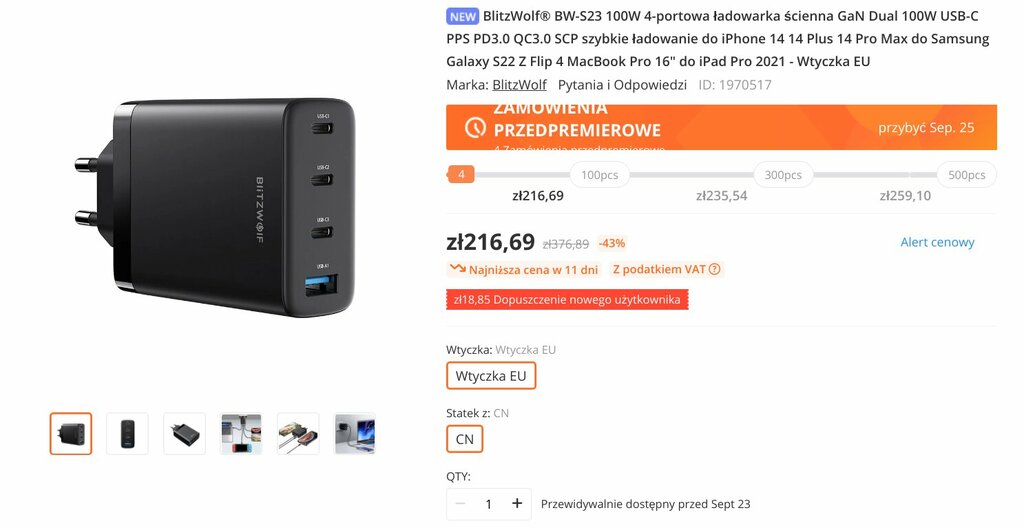The height and width of the screenshot is (528, 1024).
Task: Show the laptop charging thumbnail
Action: [355, 434]
